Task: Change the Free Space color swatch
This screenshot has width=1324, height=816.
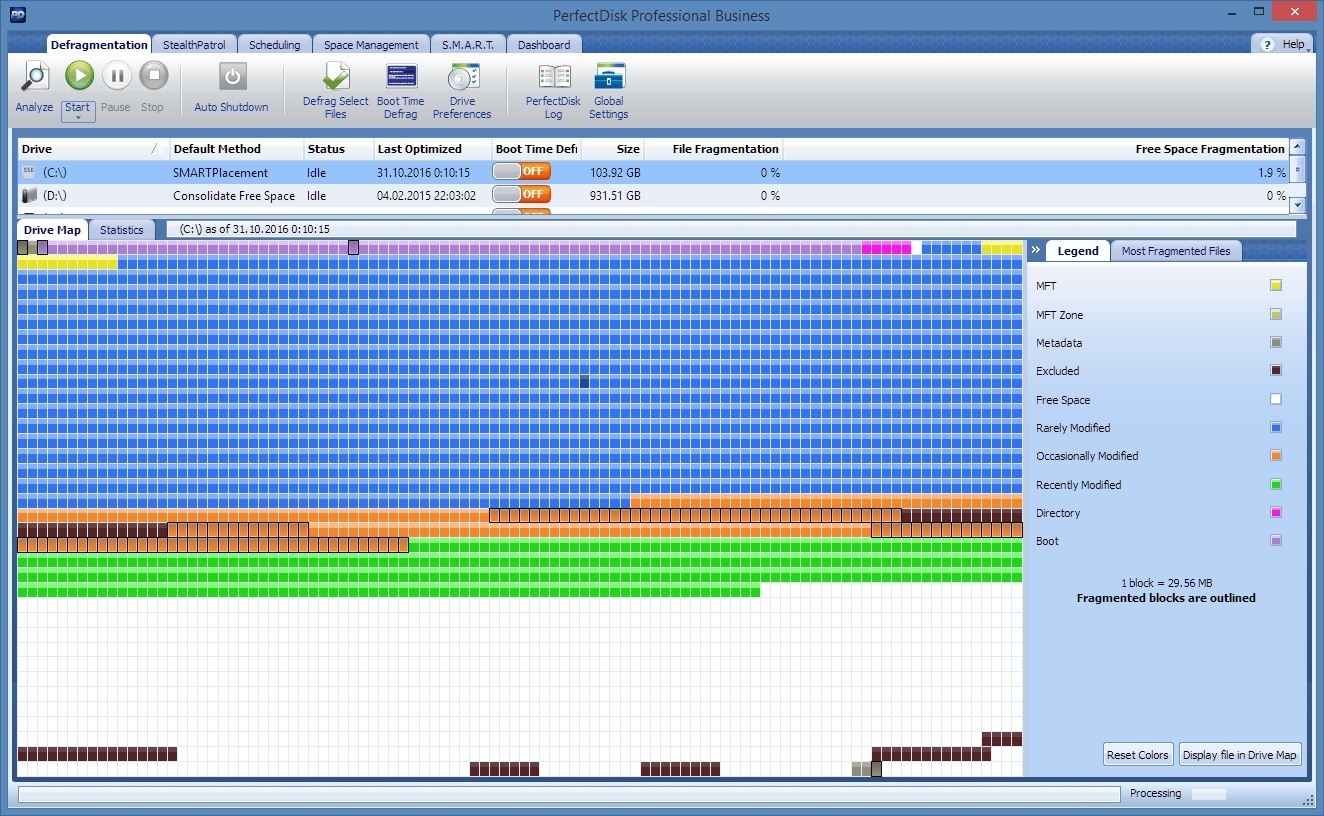Action: coord(1275,399)
